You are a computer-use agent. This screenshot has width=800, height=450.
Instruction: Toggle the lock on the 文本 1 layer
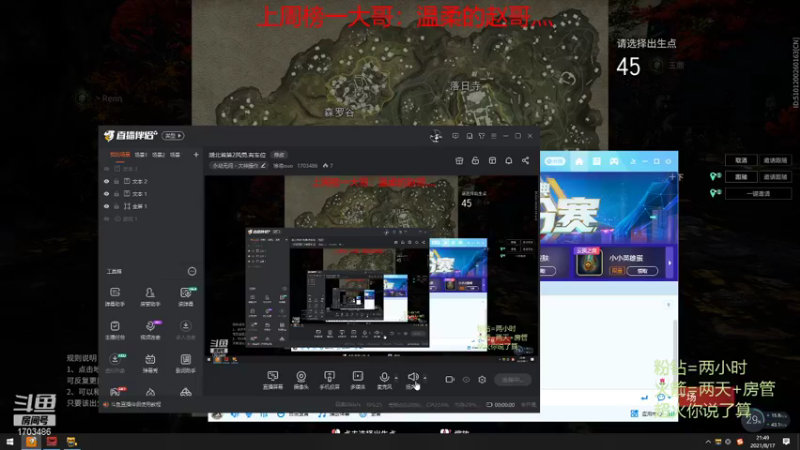click(x=117, y=194)
